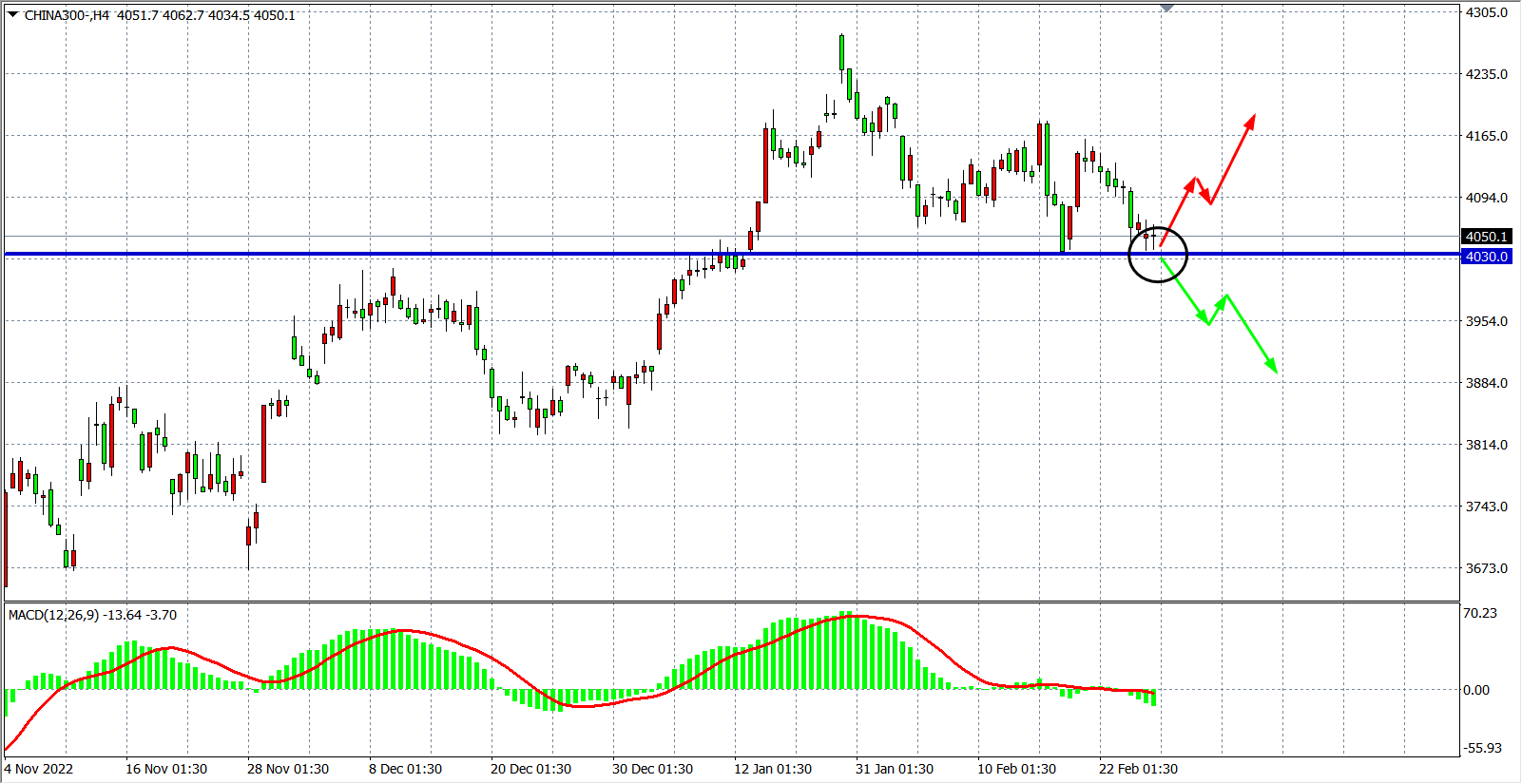Open the dropdown triangle beside CHINA300 title

click(12, 14)
